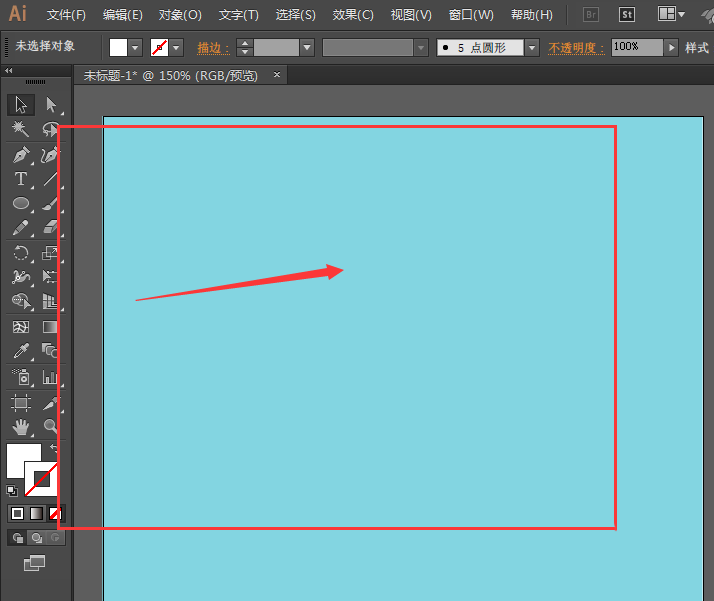Collapse the tools panel with double arrows

tap(9, 71)
